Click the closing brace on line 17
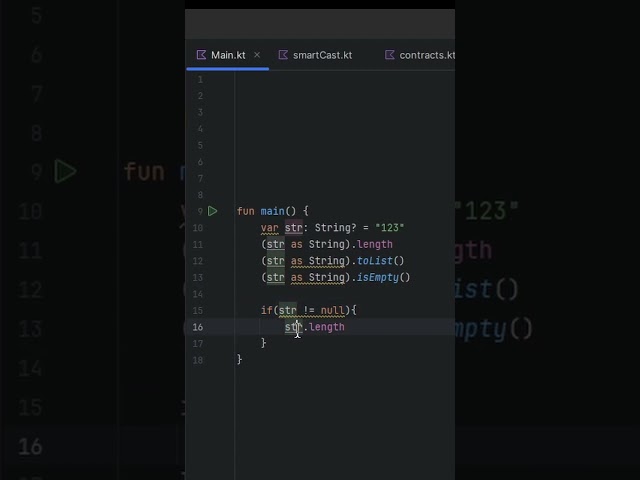Screen dimensions: 640x480 tap(264, 343)
